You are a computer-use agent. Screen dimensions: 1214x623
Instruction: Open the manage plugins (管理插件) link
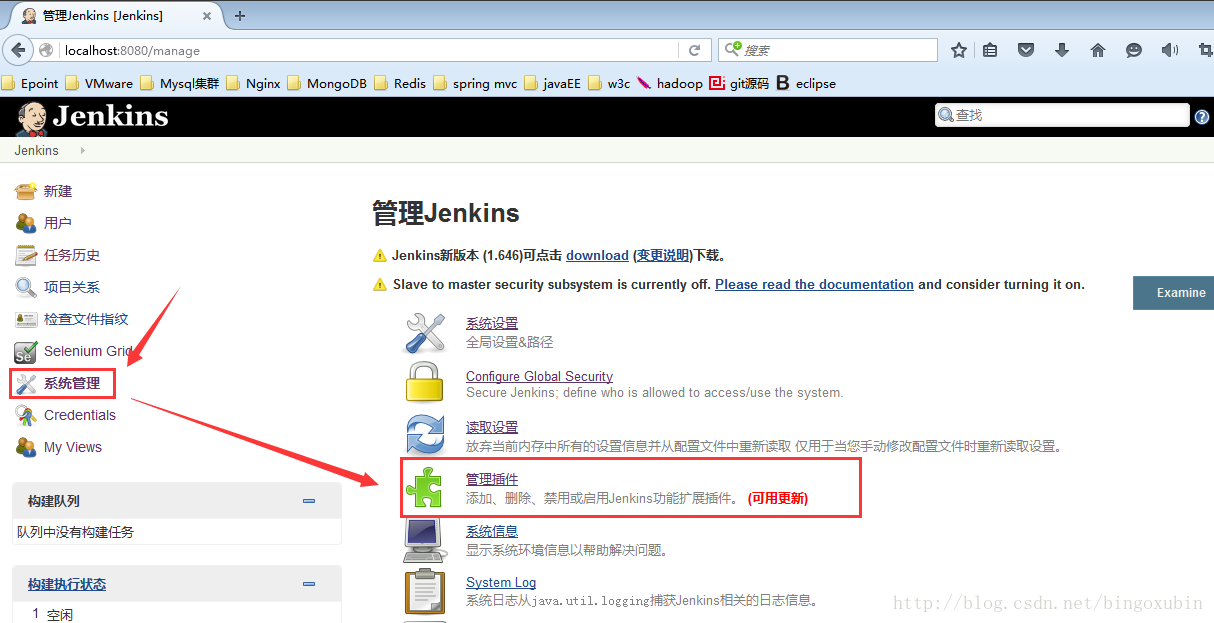[492, 480]
